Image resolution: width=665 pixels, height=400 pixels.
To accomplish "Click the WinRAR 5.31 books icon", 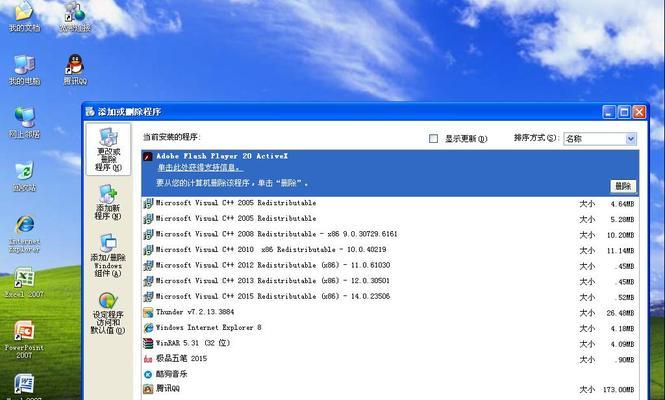I will 148,343.
